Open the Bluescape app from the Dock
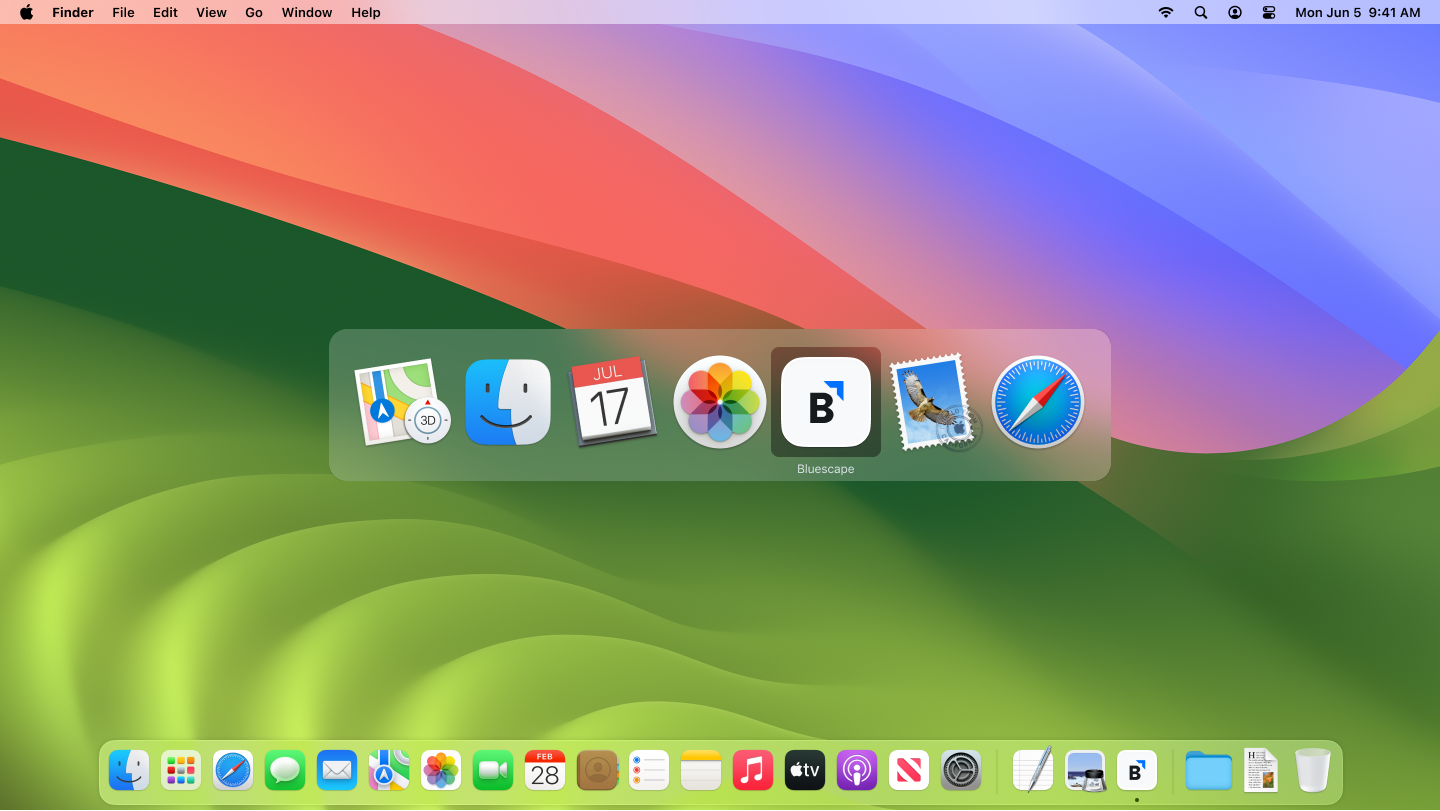This screenshot has width=1440, height=811. coord(1136,770)
